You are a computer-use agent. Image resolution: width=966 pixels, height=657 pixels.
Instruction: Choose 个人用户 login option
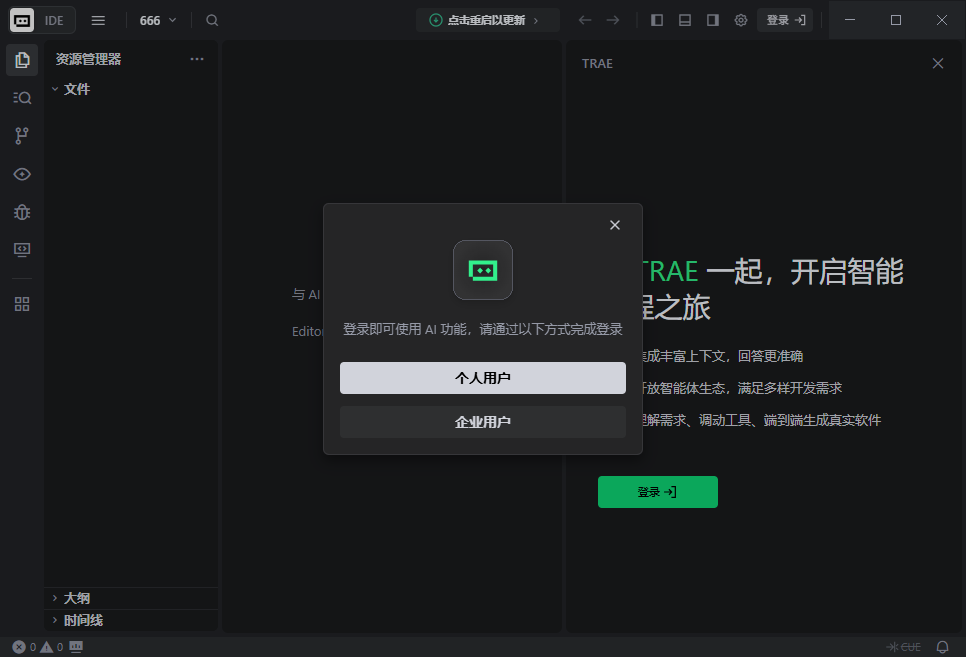pyautogui.click(x=483, y=378)
